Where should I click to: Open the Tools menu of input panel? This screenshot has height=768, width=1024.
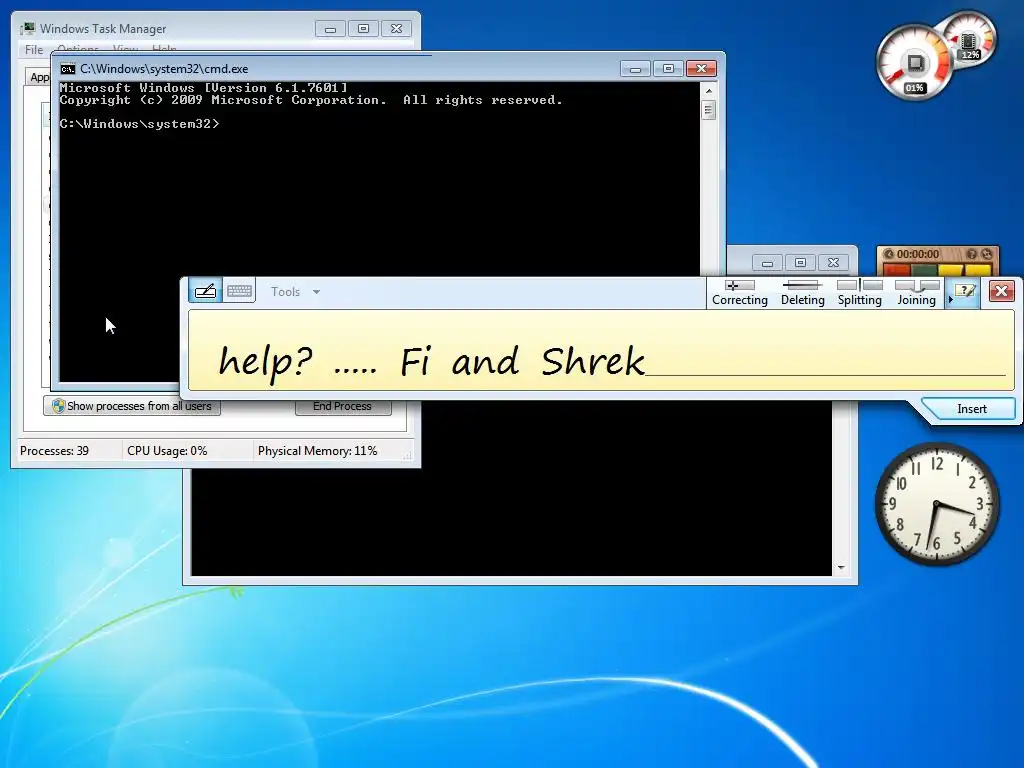point(295,292)
